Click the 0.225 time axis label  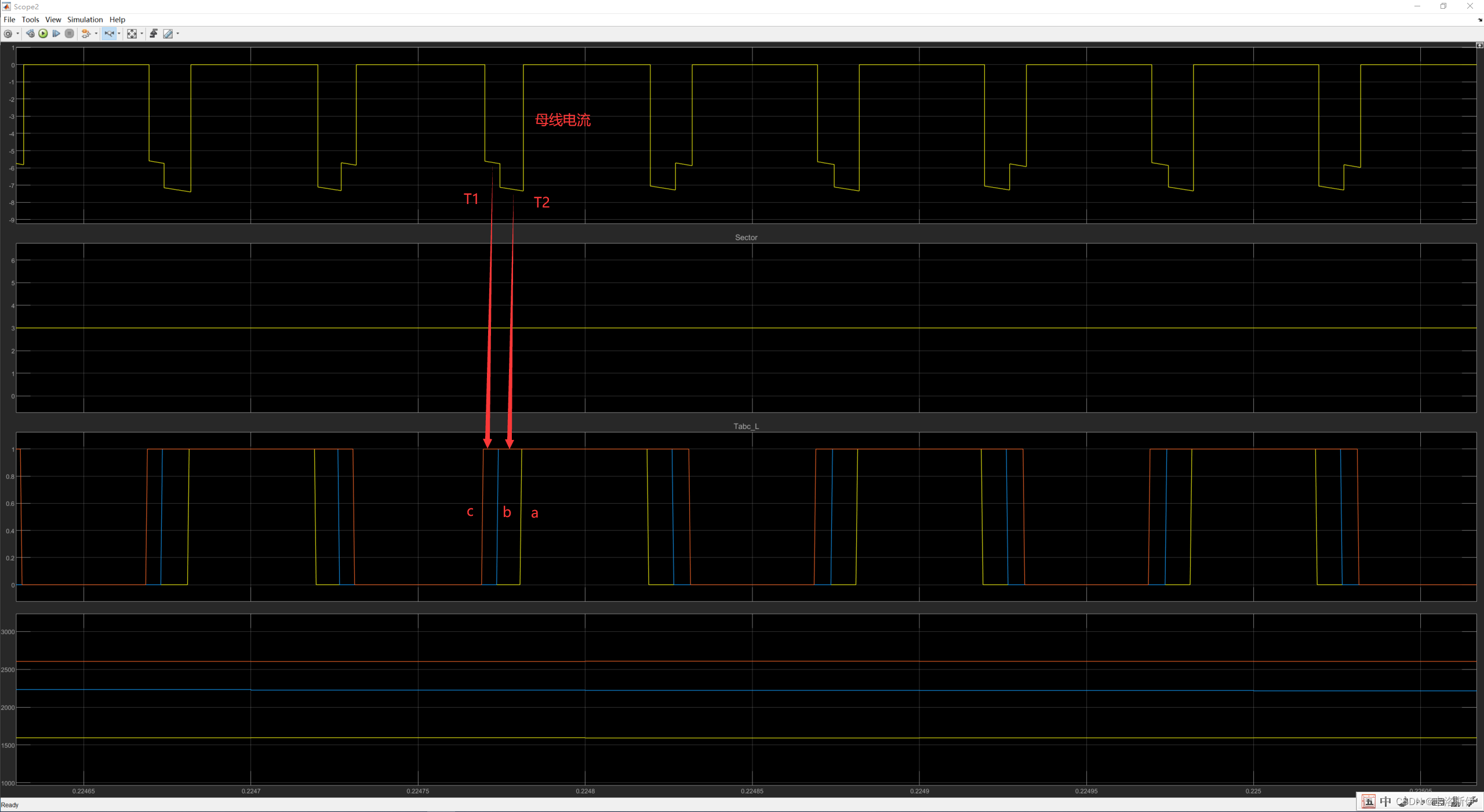point(1253,791)
